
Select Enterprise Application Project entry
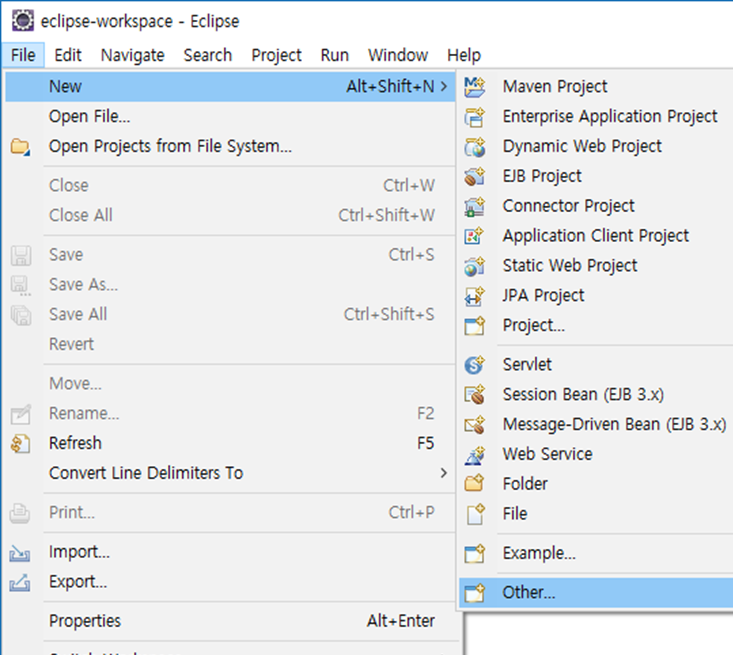click(596, 116)
